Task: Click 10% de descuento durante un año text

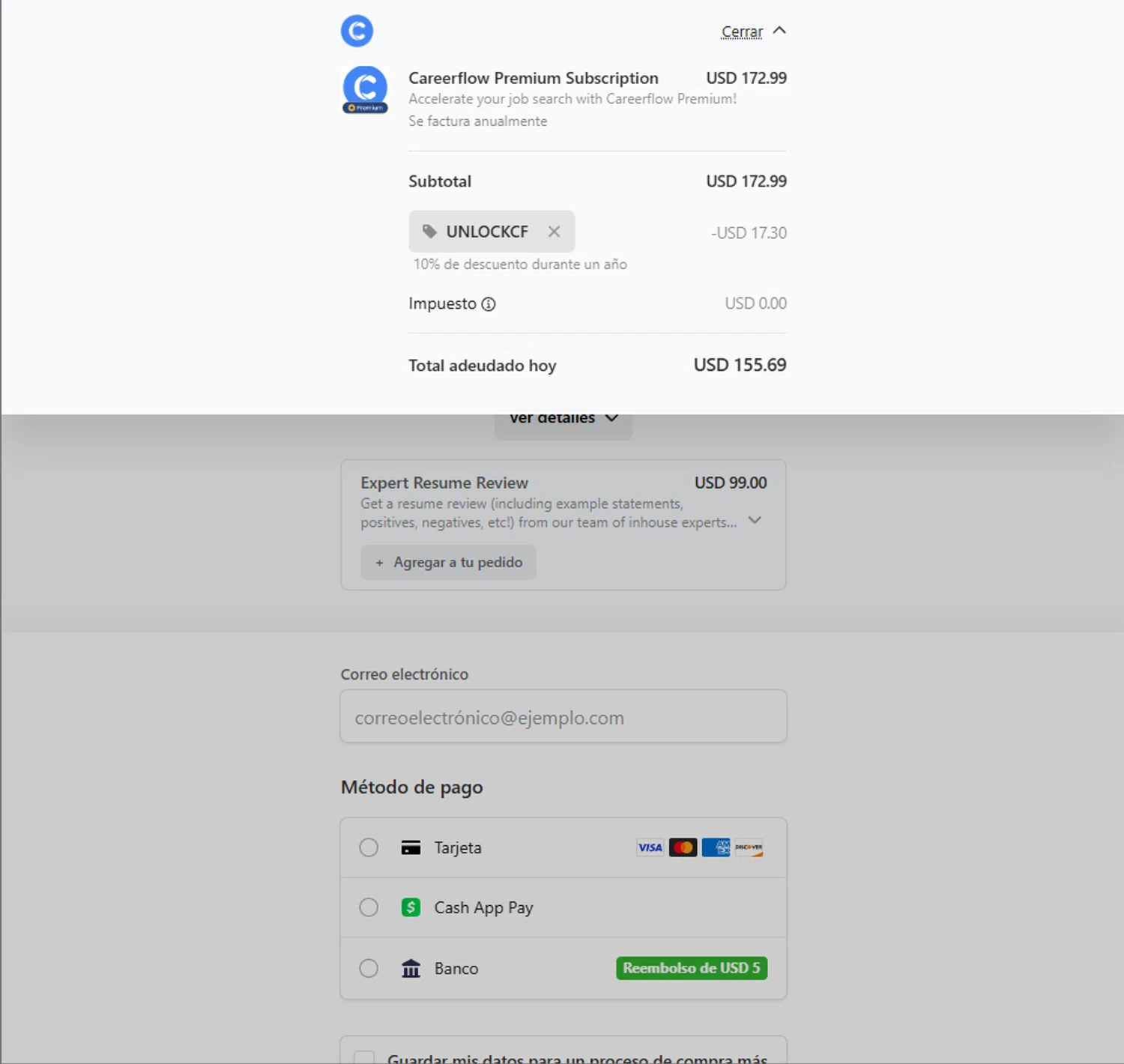Action: [520, 265]
